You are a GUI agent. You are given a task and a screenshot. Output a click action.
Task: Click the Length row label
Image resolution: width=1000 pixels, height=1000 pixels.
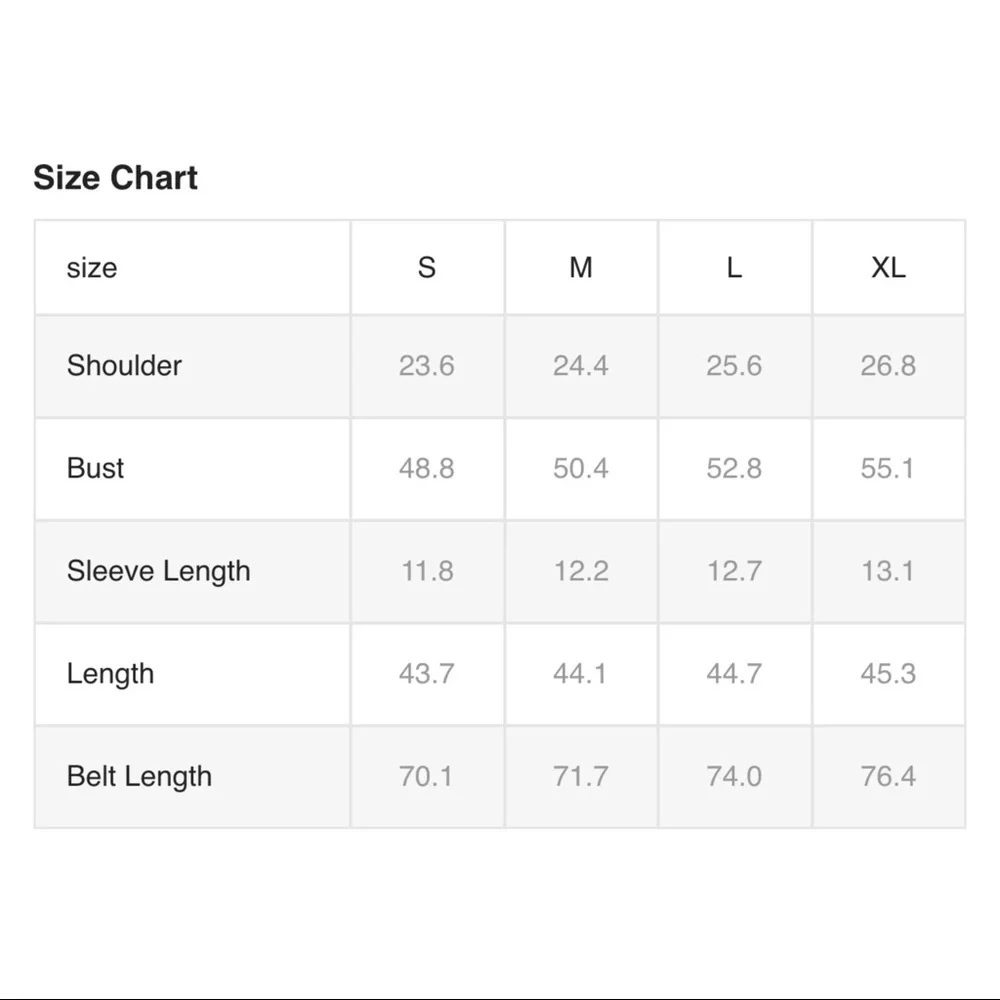click(110, 674)
